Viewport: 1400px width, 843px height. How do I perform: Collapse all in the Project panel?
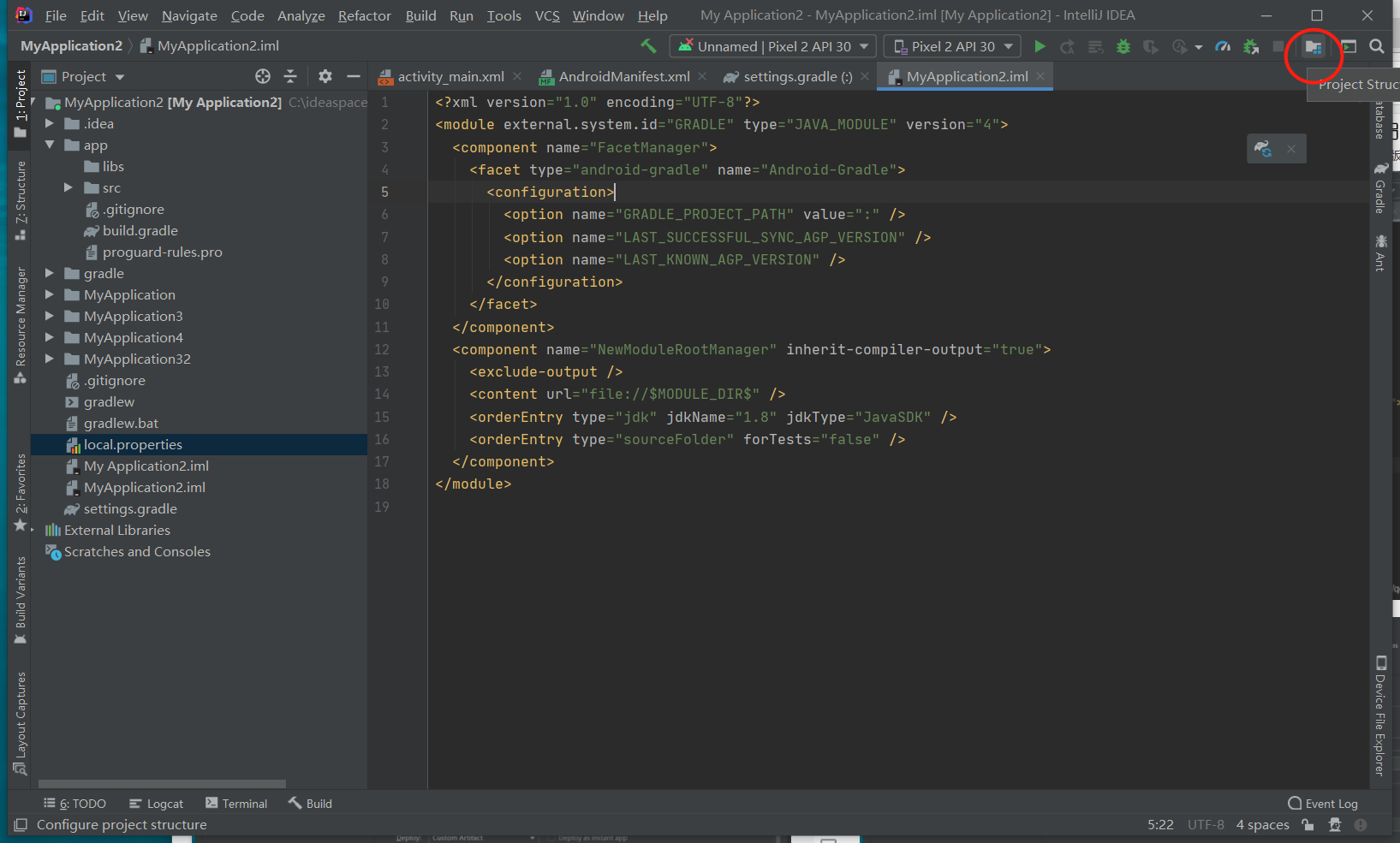click(290, 76)
